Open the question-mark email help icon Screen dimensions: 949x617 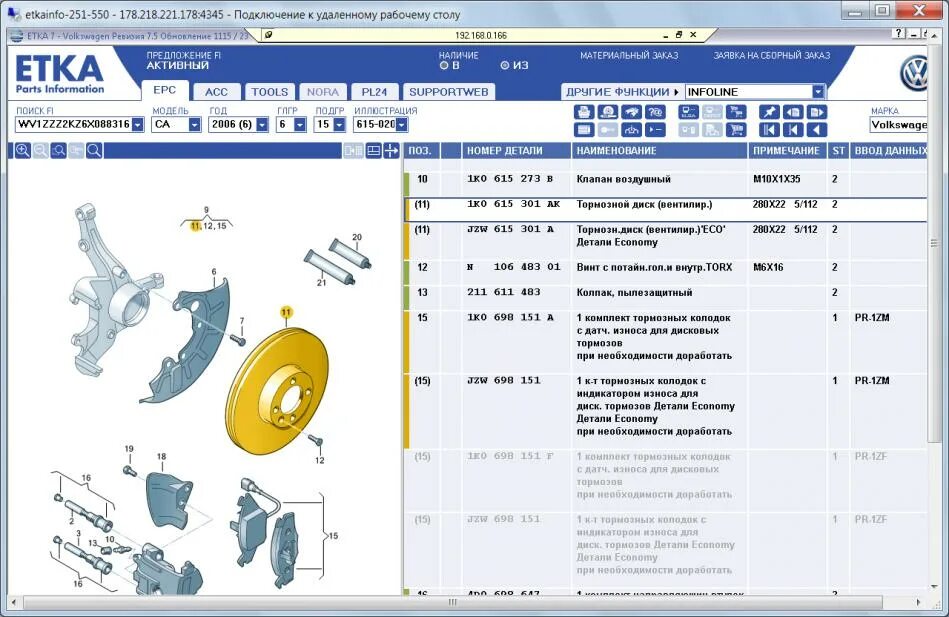[x=655, y=112]
